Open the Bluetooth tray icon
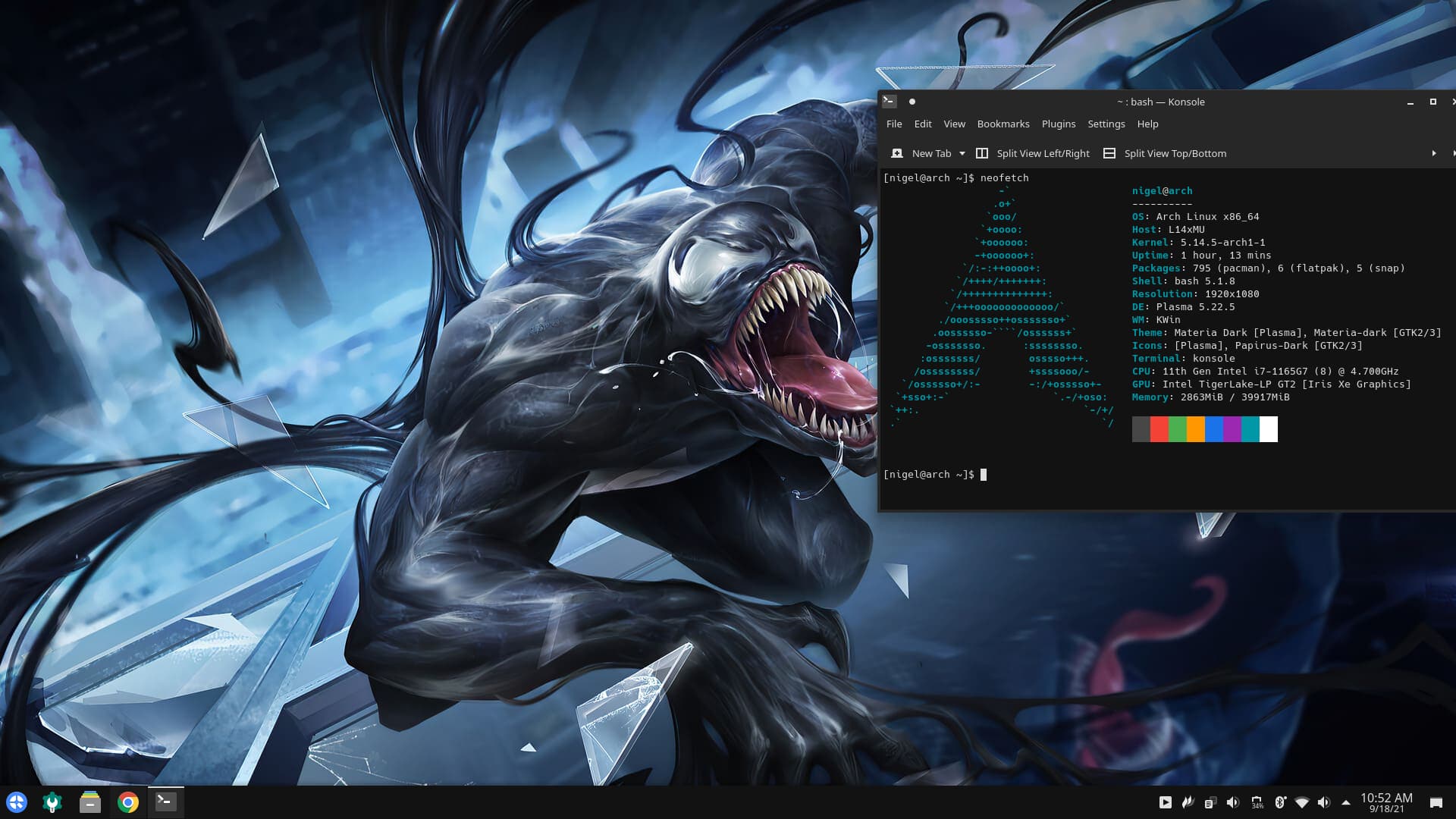Screen dimensions: 1456x819 (1279, 802)
